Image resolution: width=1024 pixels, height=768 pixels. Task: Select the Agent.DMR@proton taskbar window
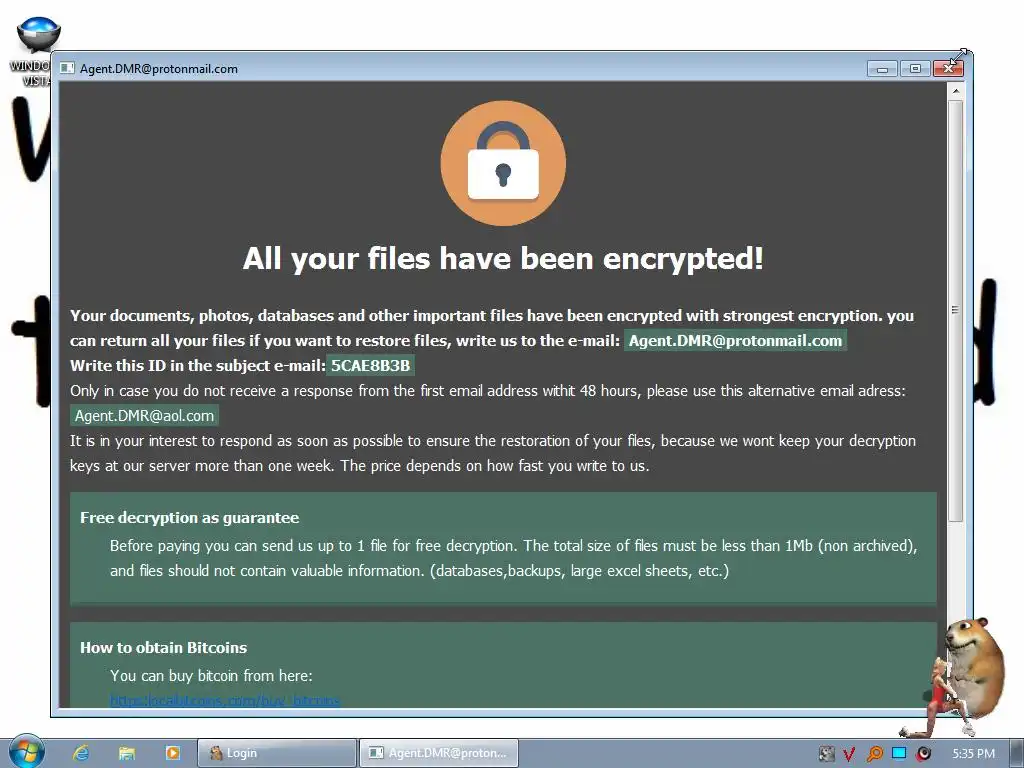click(x=440, y=753)
